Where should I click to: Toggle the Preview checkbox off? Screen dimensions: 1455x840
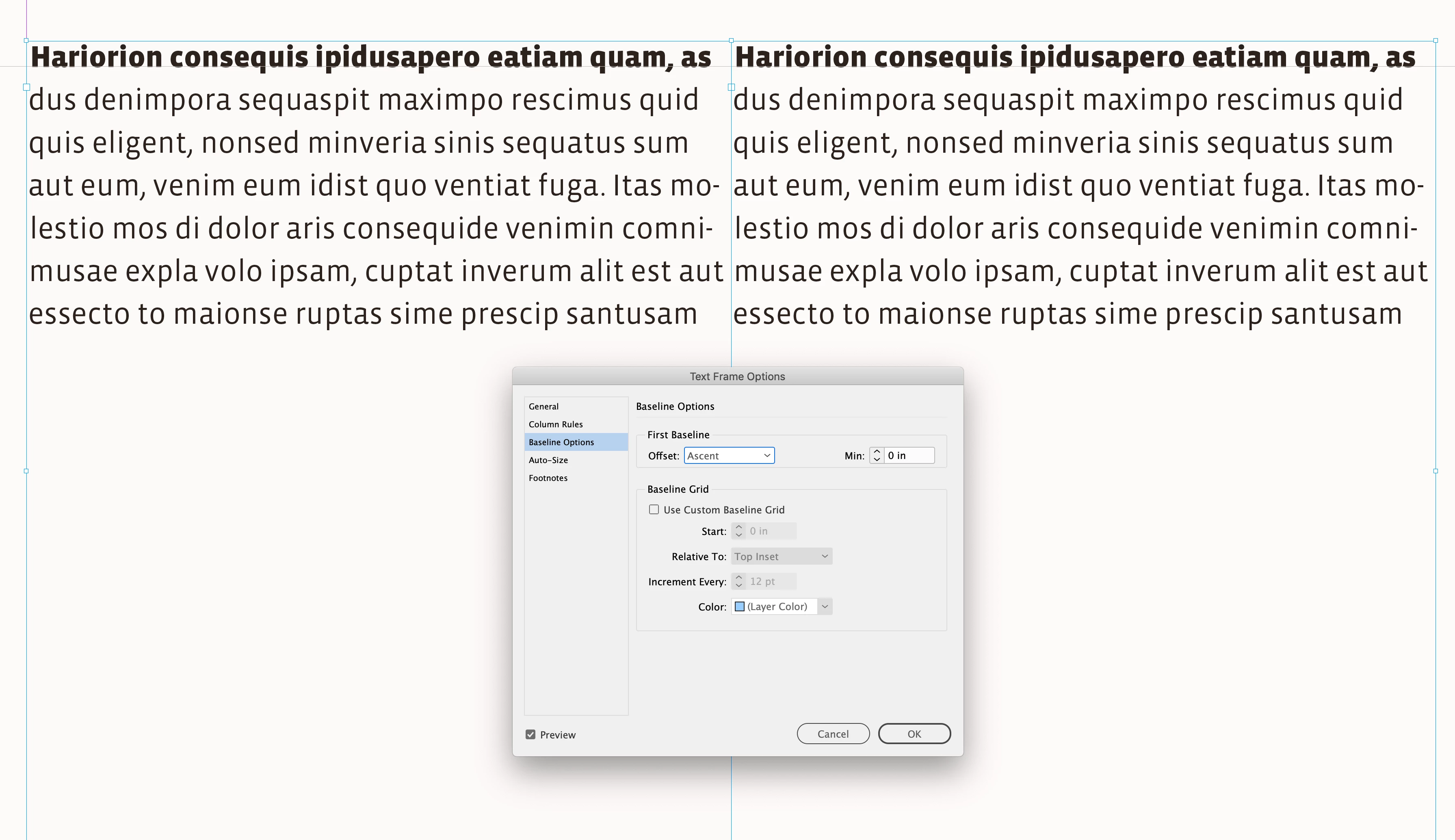530,734
